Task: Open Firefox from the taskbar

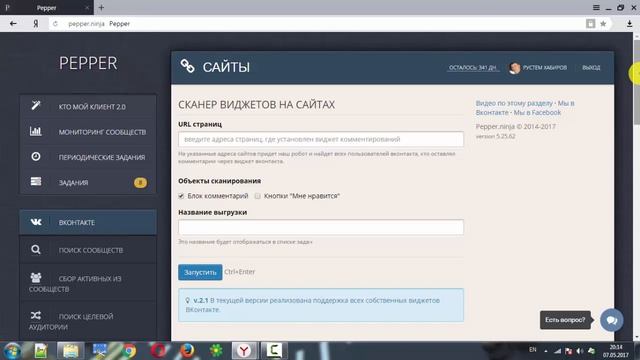Action: (x=187, y=351)
